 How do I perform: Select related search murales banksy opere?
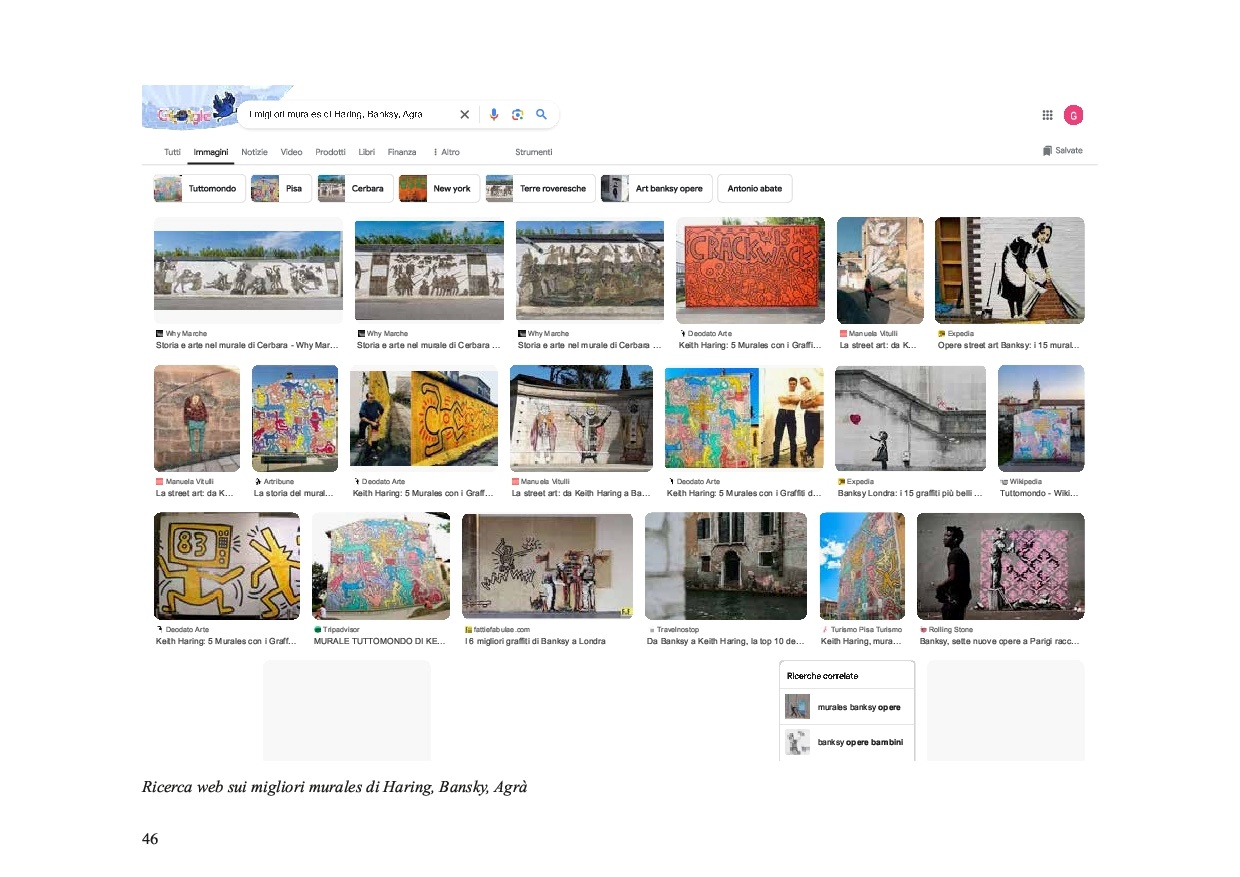847,707
